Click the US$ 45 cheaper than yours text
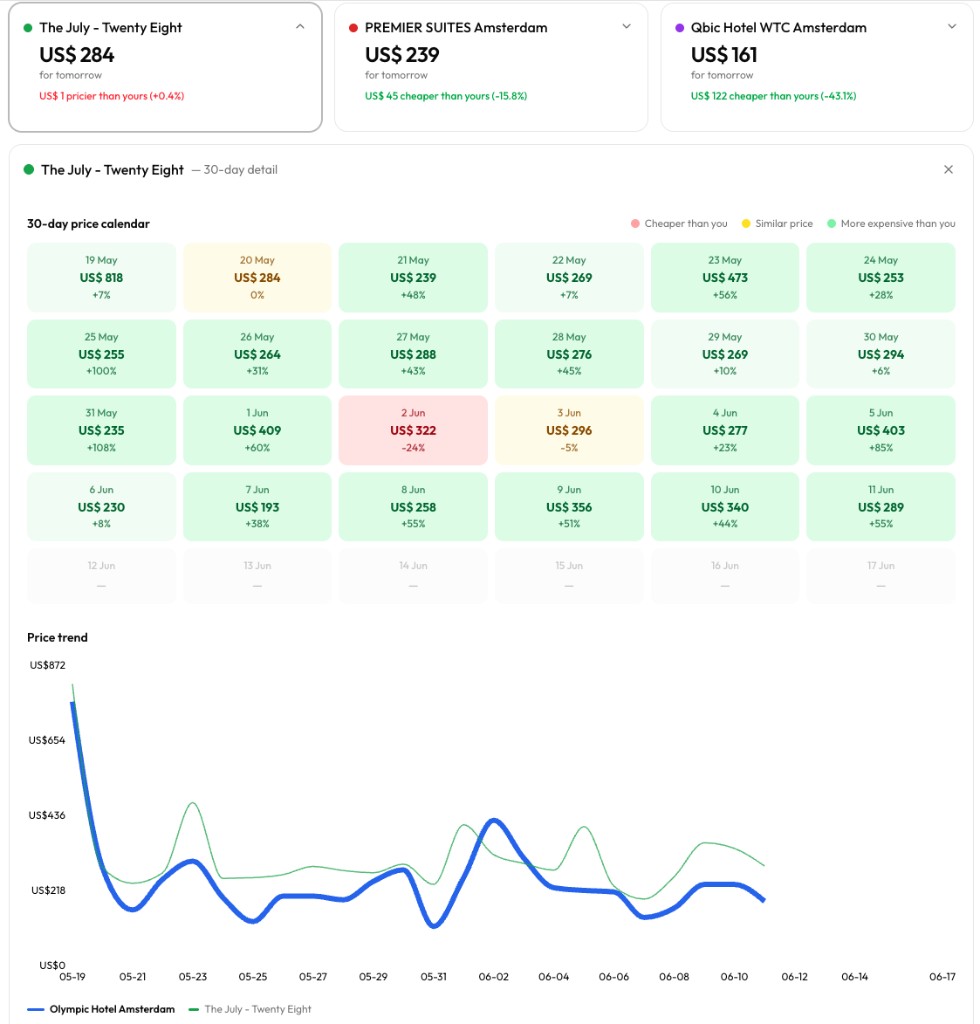Viewport: 980px width, 1024px height. pyautogui.click(x=446, y=96)
